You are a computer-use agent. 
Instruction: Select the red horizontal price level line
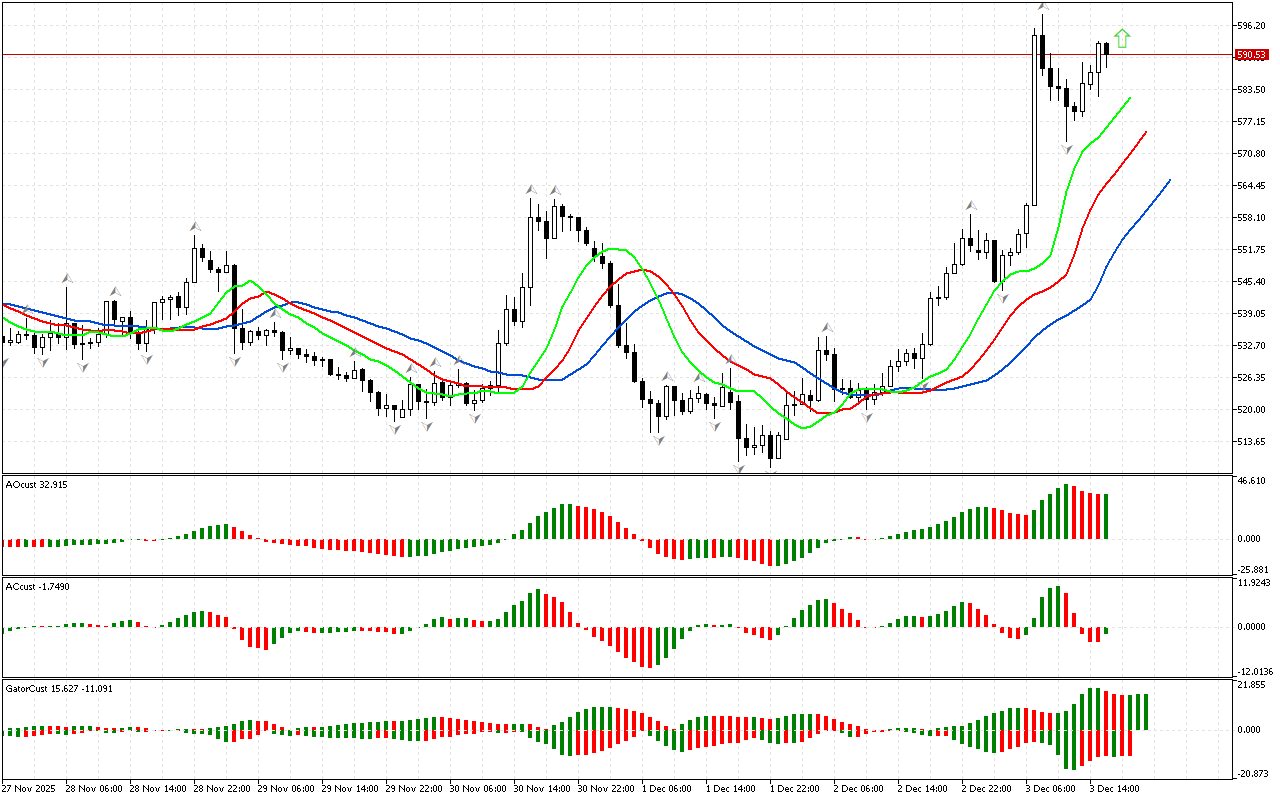pyautogui.click(x=600, y=55)
